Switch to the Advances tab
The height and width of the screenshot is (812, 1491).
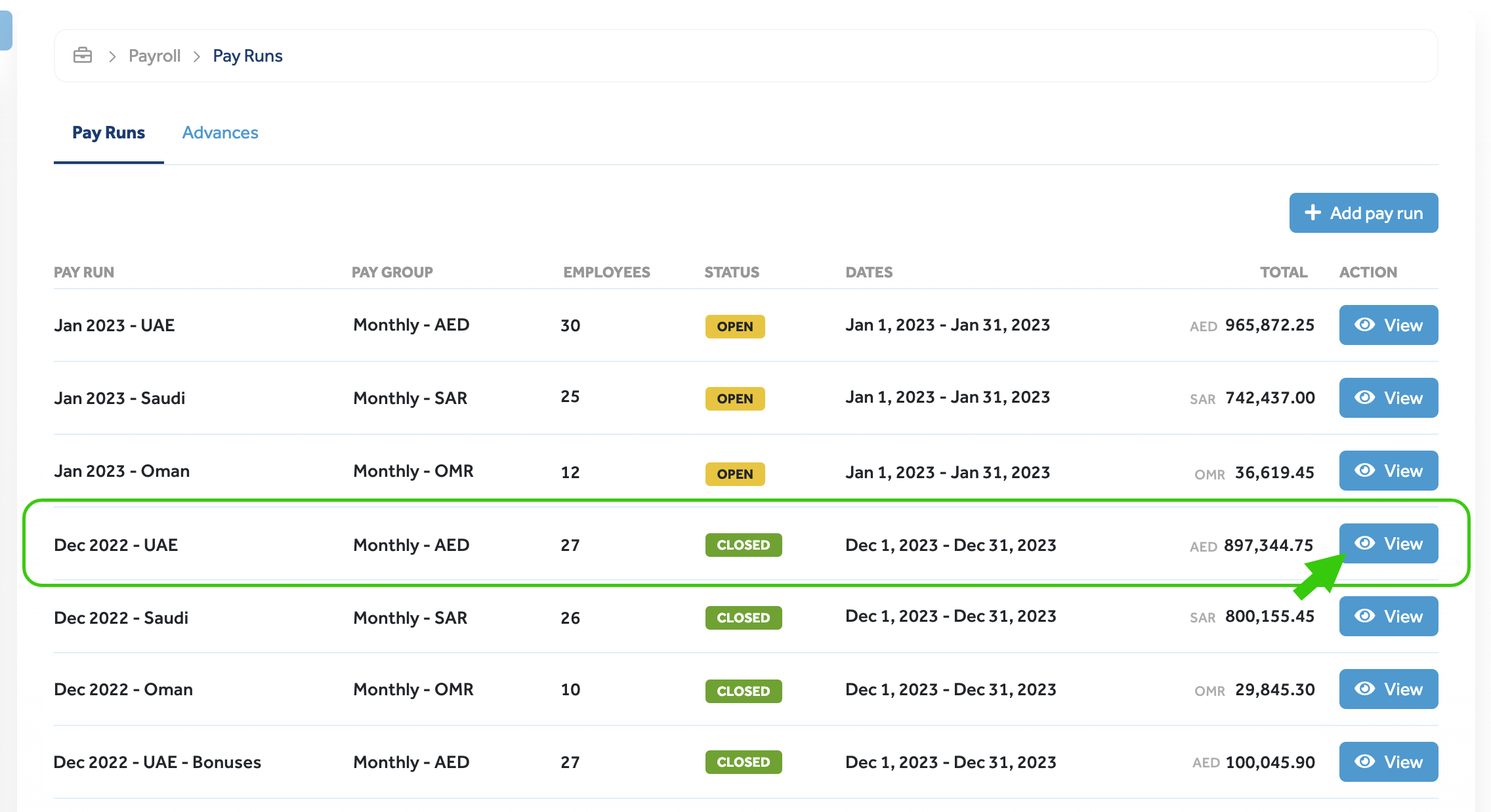pos(220,132)
